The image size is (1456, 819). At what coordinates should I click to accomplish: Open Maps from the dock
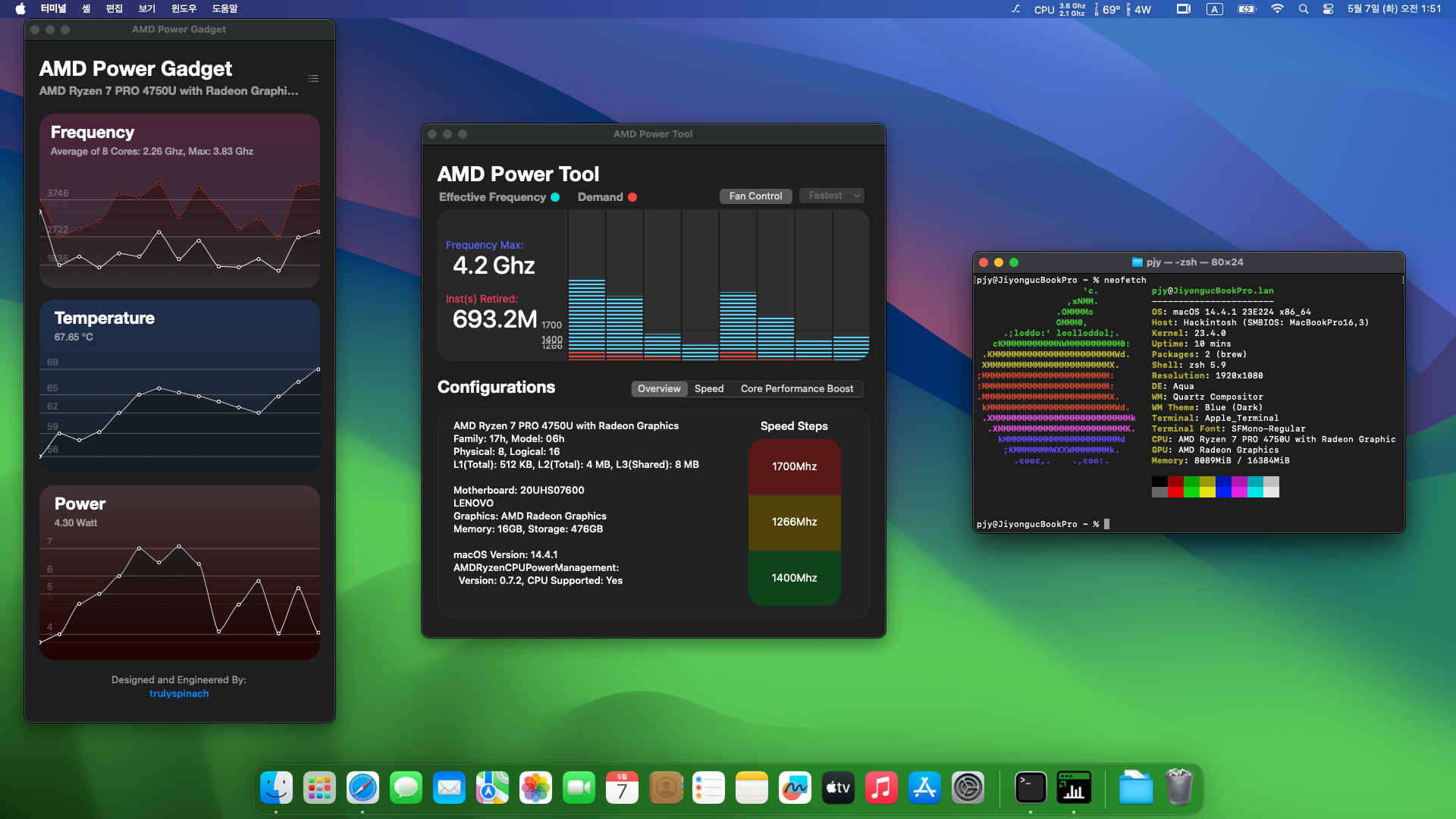(x=492, y=788)
